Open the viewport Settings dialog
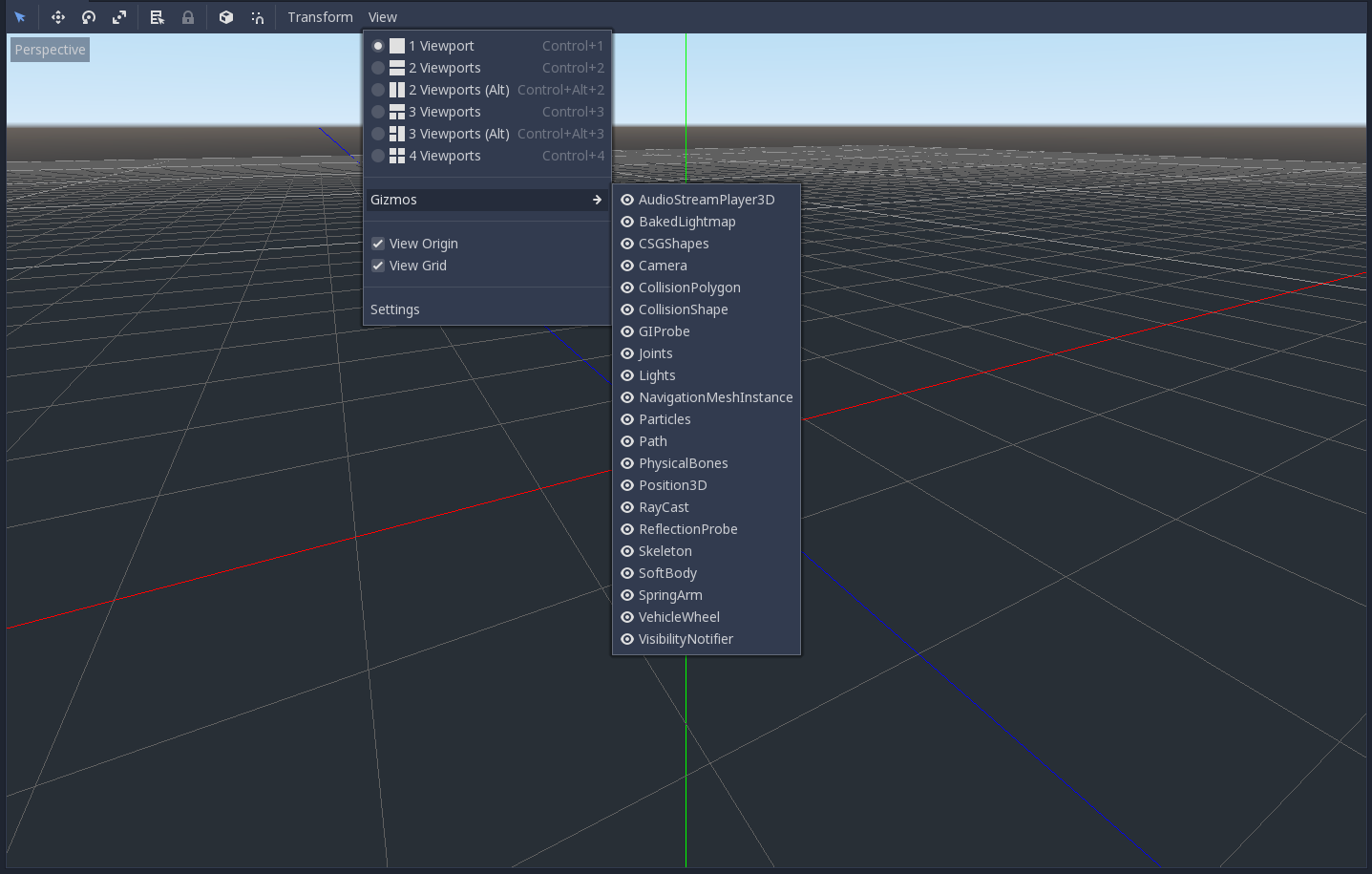The image size is (1372, 874). coord(394,309)
